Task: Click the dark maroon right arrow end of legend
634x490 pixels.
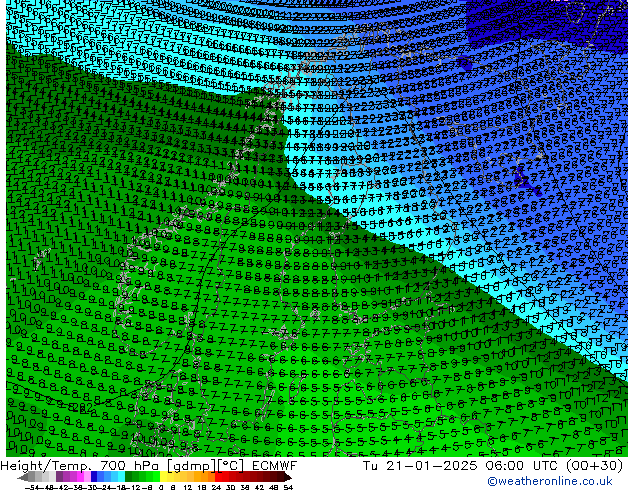Action: pyautogui.click(x=287, y=477)
